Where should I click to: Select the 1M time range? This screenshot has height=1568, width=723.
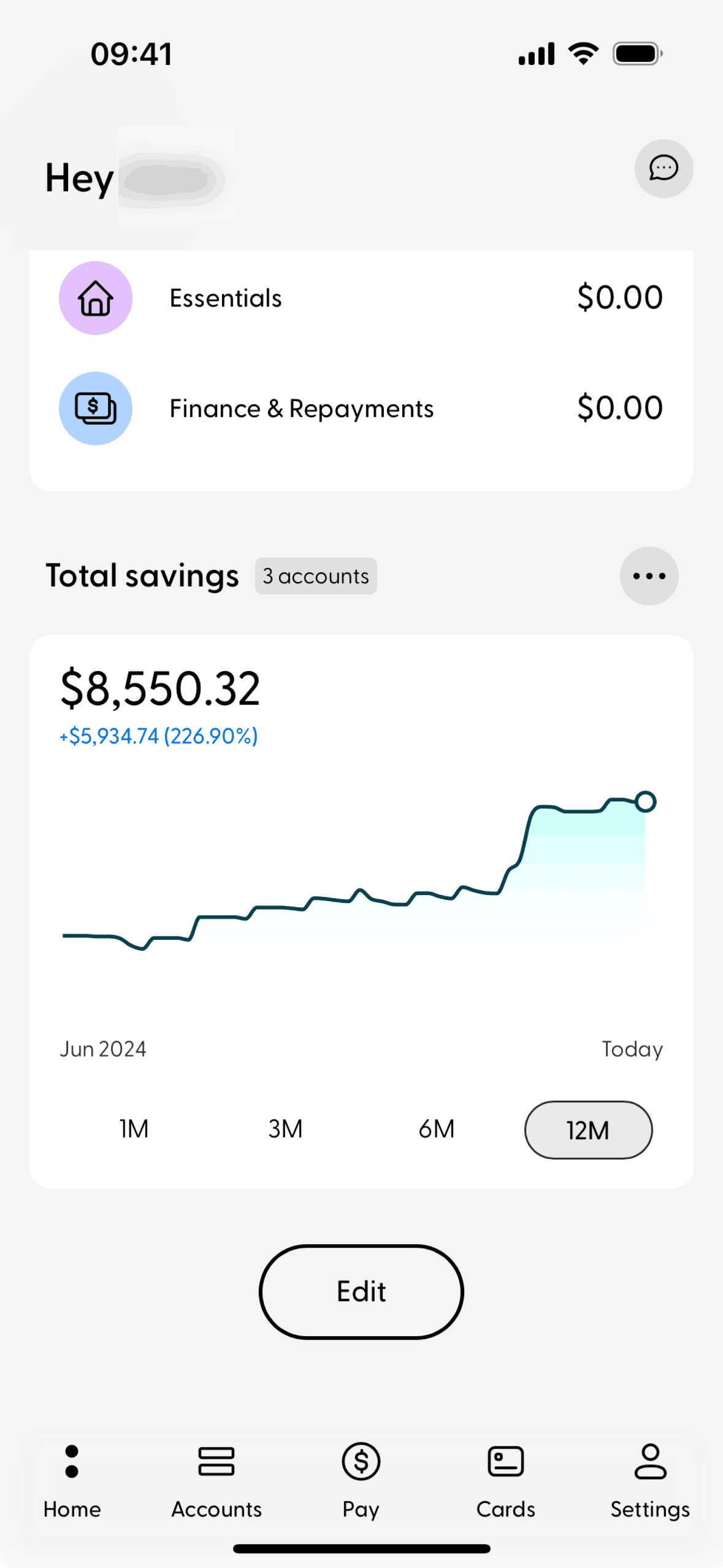click(134, 1129)
